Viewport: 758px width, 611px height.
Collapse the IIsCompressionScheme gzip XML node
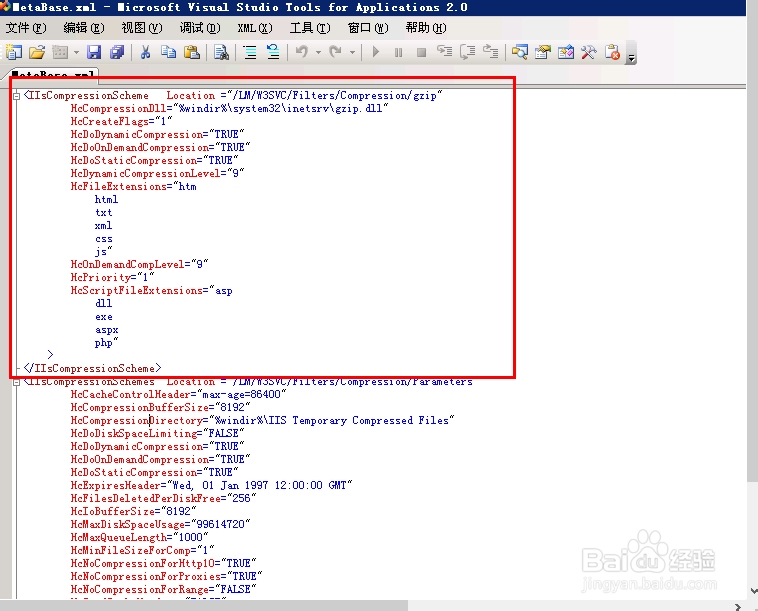point(16,96)
